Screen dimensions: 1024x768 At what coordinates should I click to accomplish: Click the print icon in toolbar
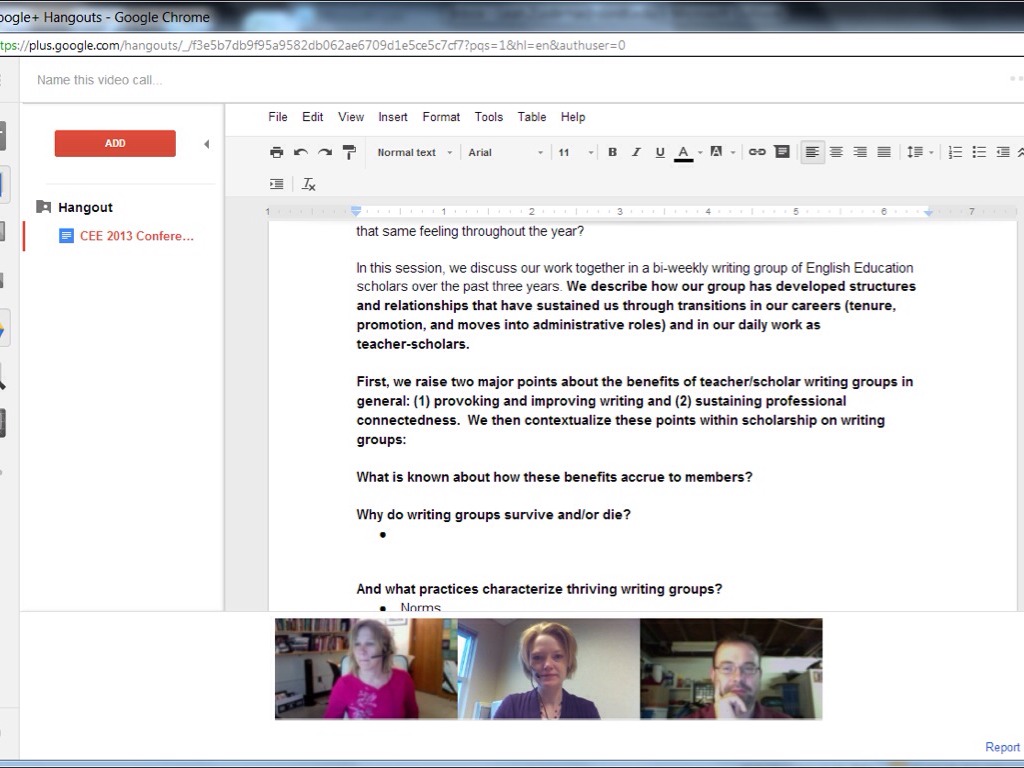tap(276, 152)
